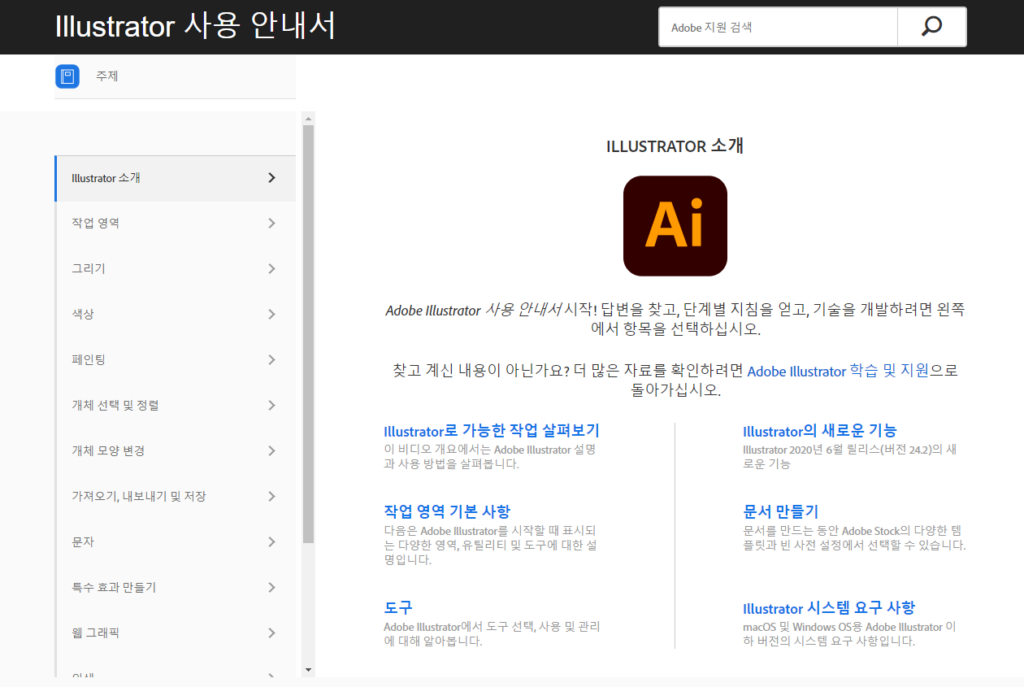Expand the 문자 section chevron
This screenshot has width=1024, height=687.
(x=271, y=542)
